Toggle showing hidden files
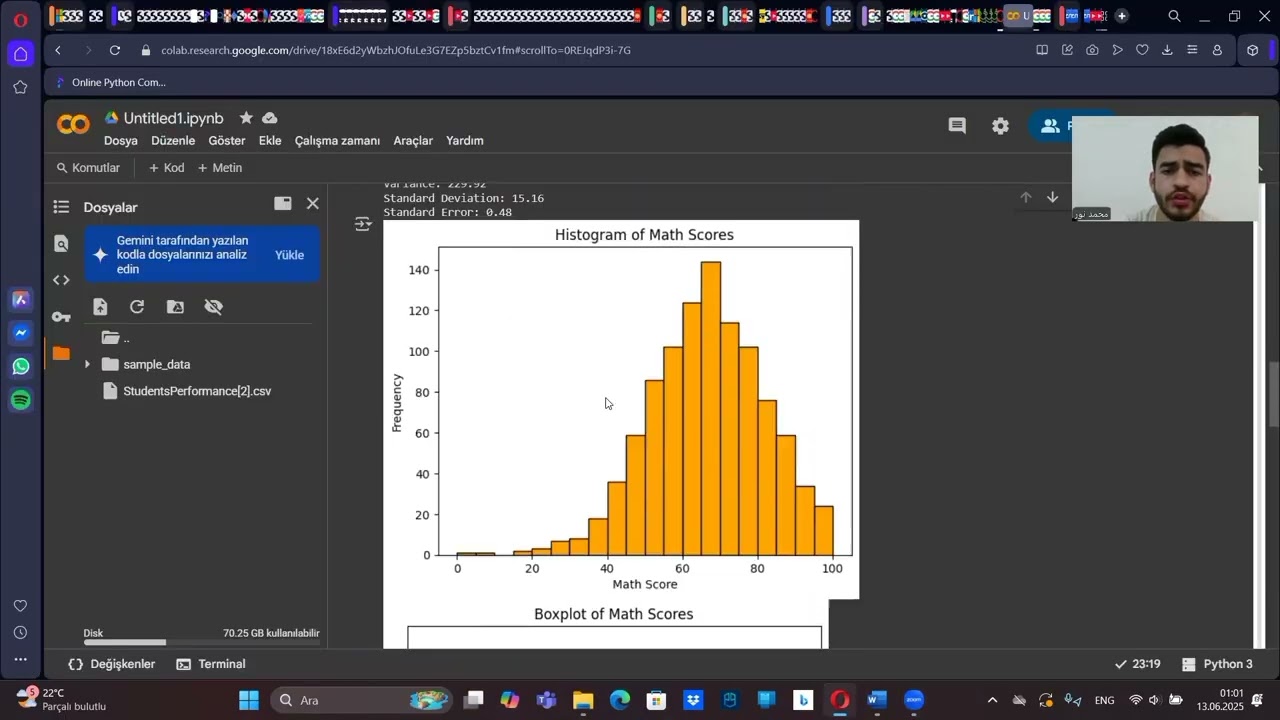 [x=213, y=307]
